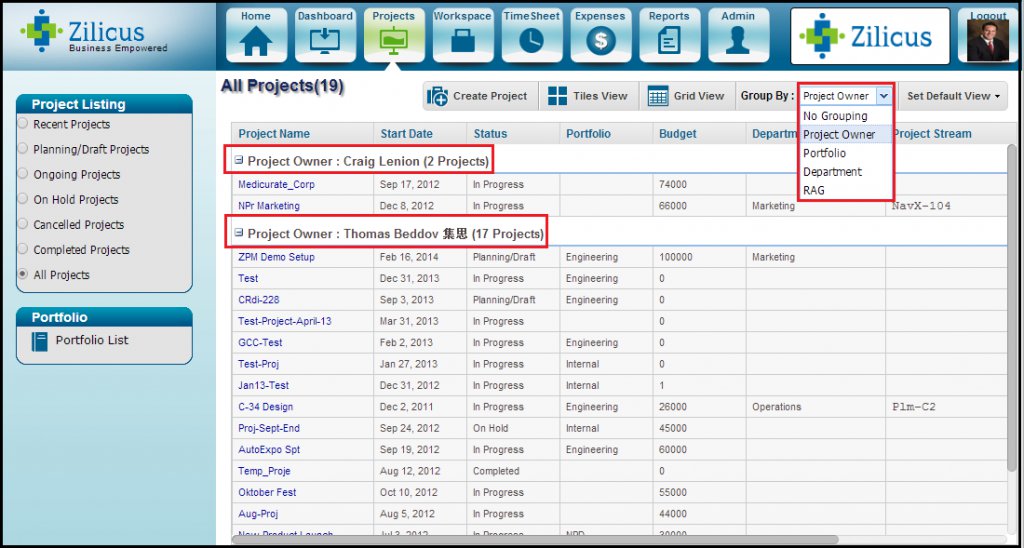Click the Create Project button
The width and height of the screenshot is (1024, 548).
[x=479, y=96]
